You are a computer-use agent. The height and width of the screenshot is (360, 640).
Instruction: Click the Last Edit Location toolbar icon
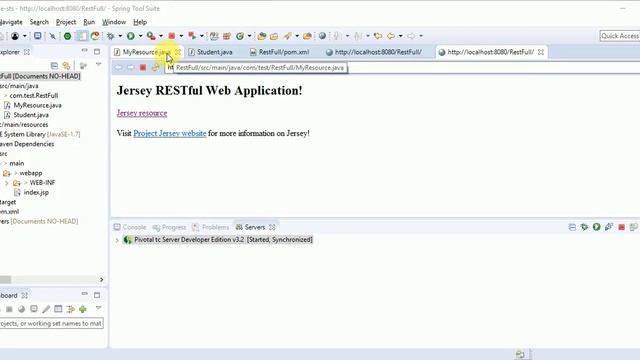tap(378, 36)
